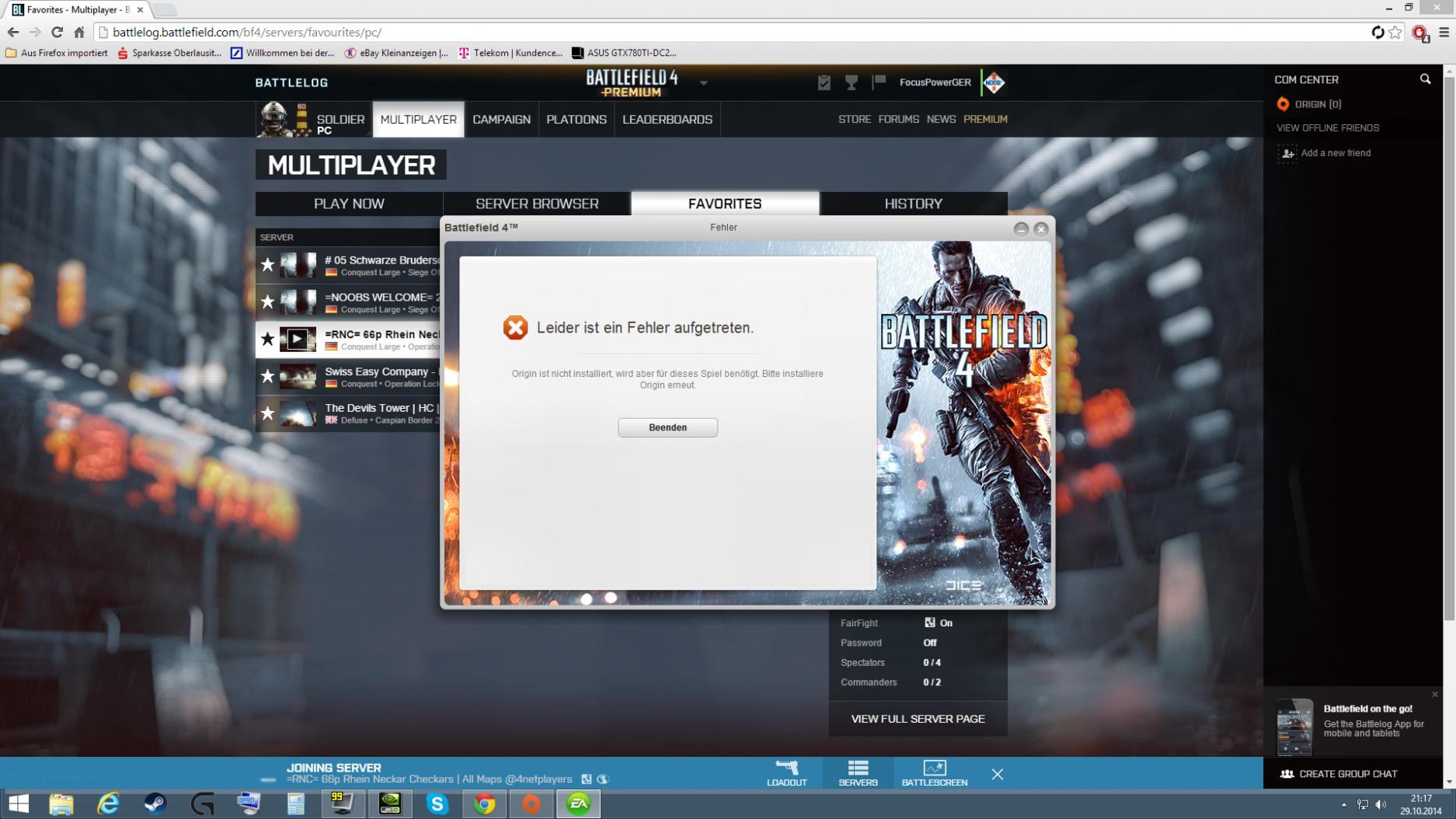1456x819 pixels.
Task: Open the News link
Action: pos(941,119)
